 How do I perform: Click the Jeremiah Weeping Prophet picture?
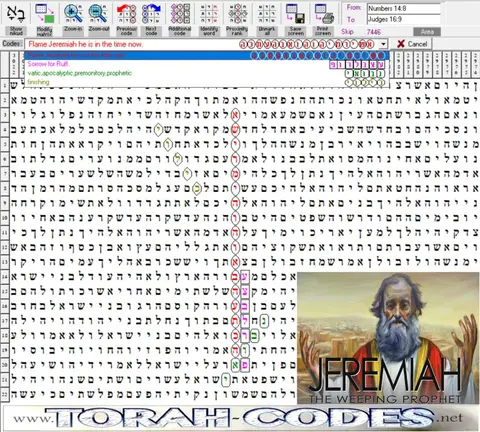click(388, 338)
